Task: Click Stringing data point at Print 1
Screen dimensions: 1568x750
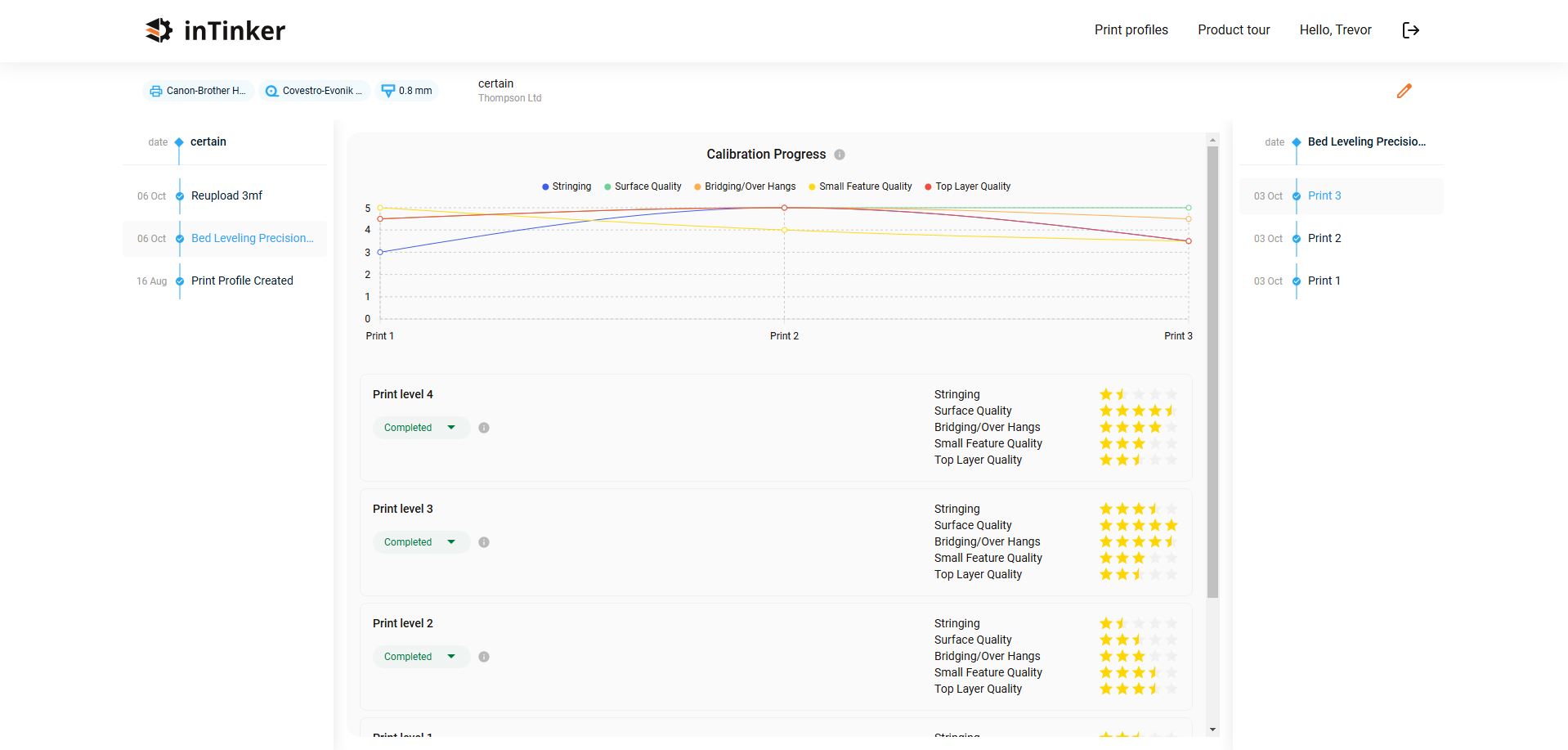Action: tap(380, 252)
